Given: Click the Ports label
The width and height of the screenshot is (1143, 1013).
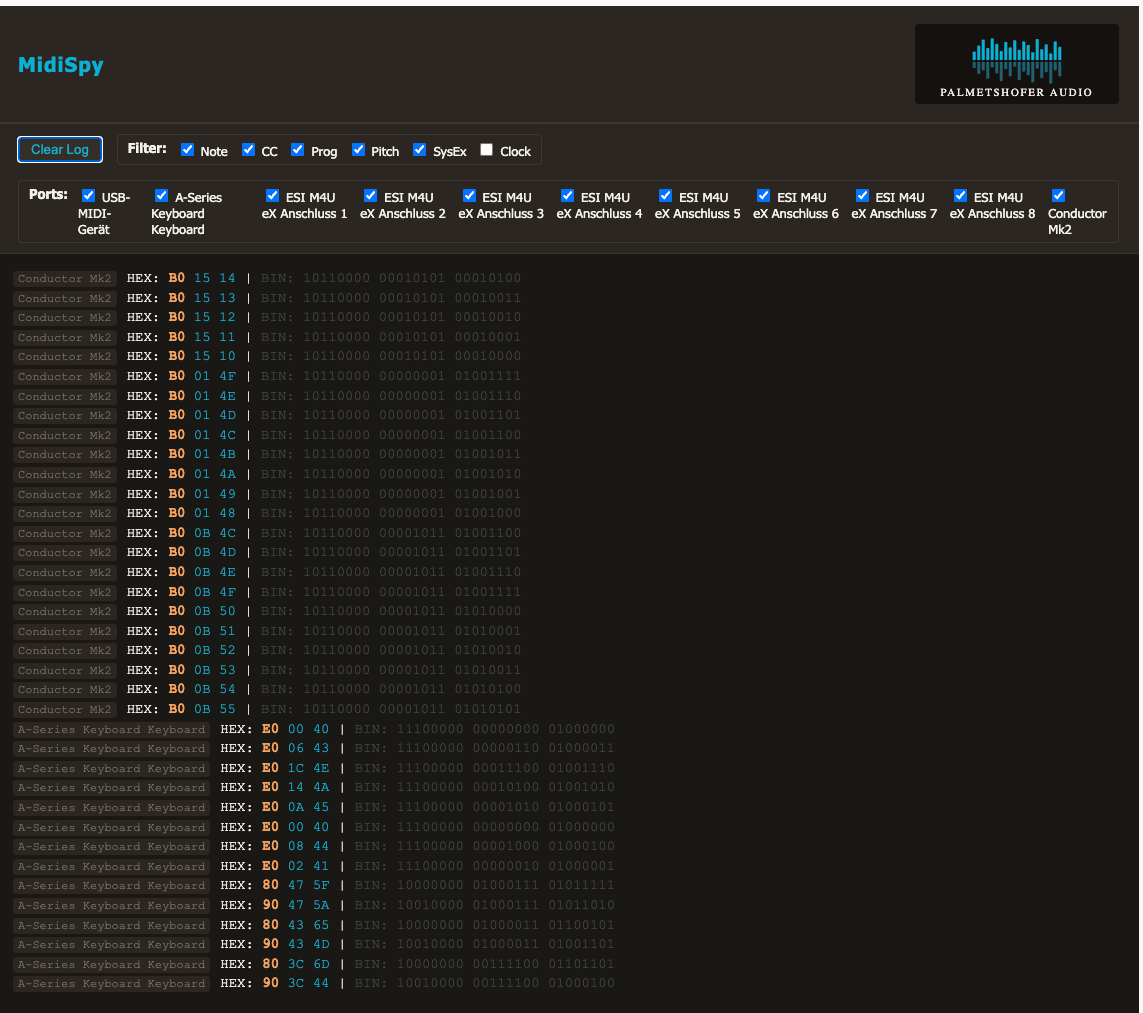Looking at the screenshot, I should click(x=48, y=195).
